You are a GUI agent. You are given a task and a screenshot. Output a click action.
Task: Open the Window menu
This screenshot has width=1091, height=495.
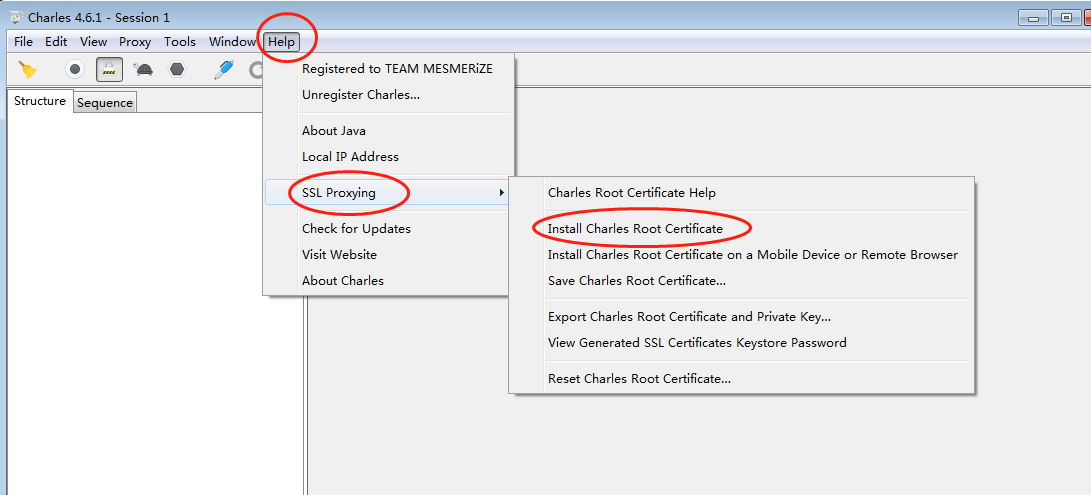(232, 42)
